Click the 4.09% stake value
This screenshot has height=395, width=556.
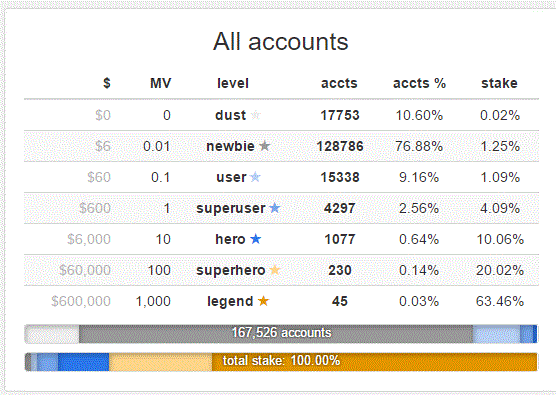click(500, 208)
